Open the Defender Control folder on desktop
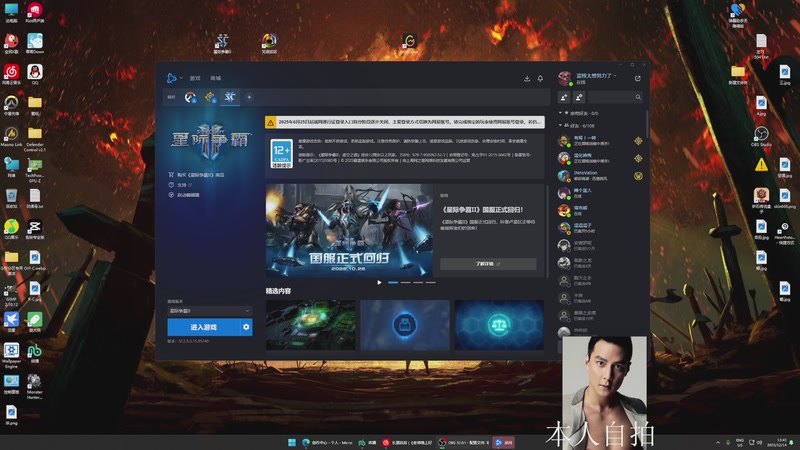This screenshot has height=450, width=800. (35, 139)
